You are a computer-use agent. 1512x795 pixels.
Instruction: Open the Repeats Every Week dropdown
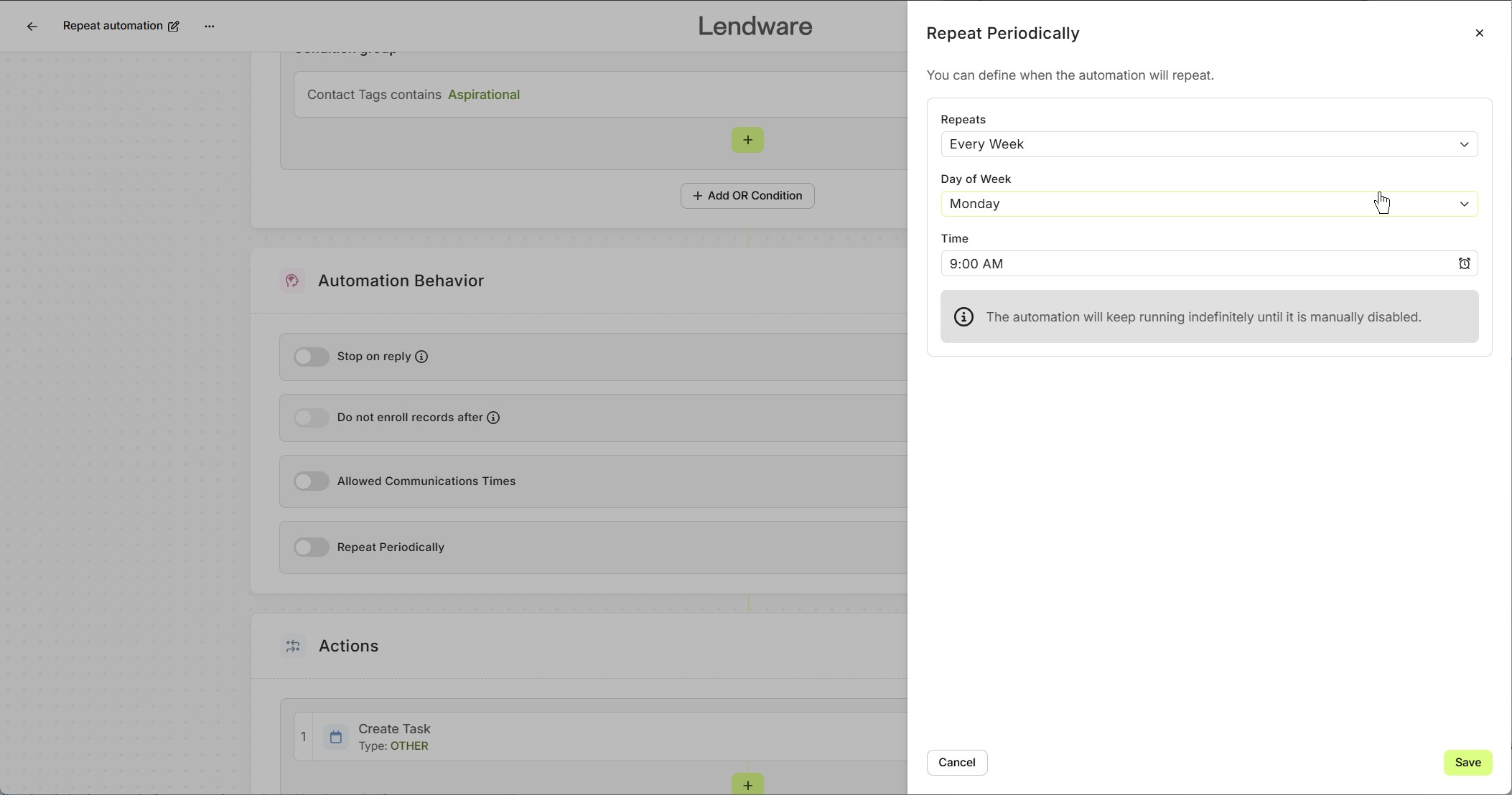[x=1209, y=144]
